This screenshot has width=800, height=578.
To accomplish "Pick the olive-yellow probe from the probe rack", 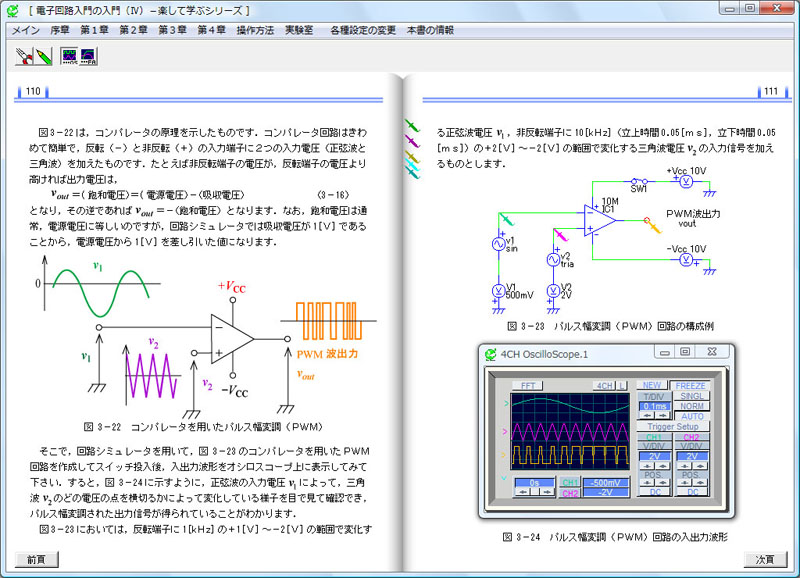I will (x=412, y=156).
